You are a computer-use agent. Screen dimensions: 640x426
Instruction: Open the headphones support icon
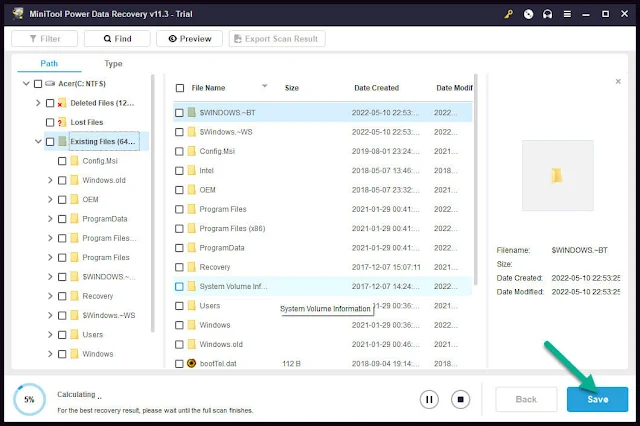coord(547,14)
